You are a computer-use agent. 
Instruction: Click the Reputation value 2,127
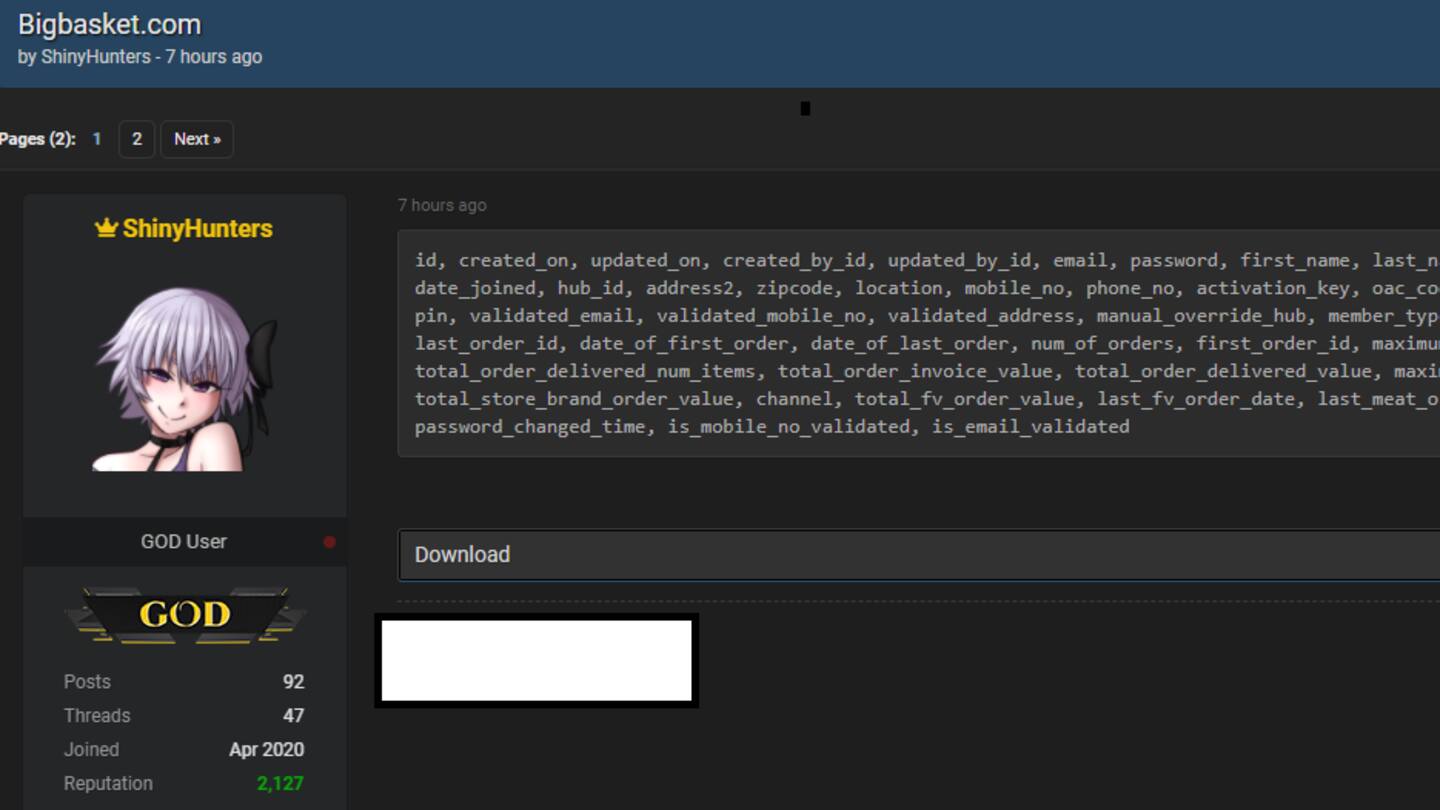click(x=280, y=784)
